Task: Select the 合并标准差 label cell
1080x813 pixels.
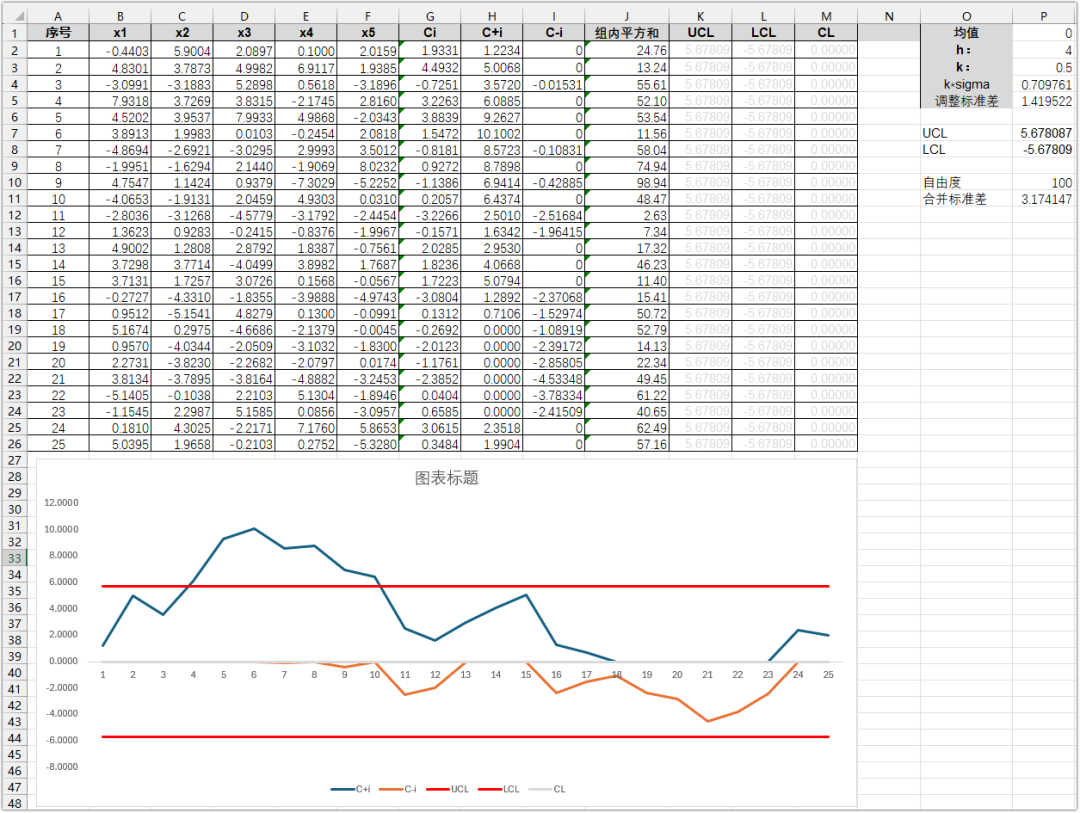Action: (x=966, y=199)
